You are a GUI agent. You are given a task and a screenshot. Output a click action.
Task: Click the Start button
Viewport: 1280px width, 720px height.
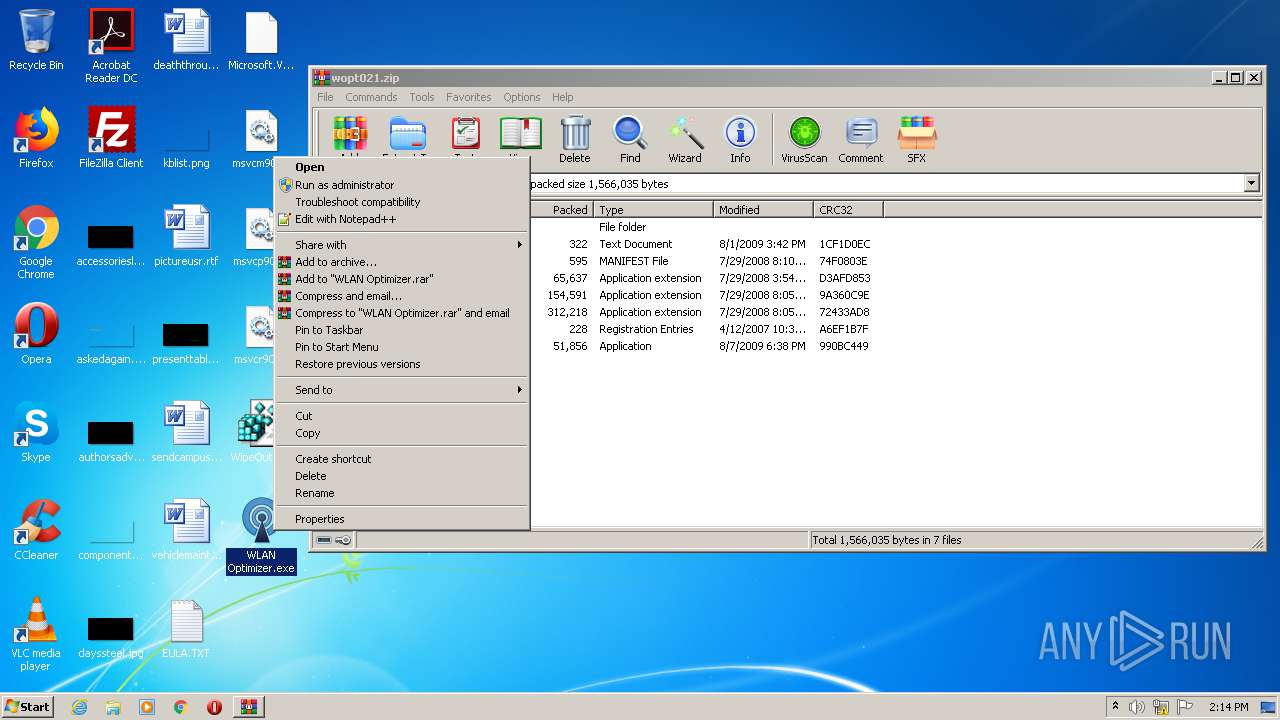coord(27,707)
